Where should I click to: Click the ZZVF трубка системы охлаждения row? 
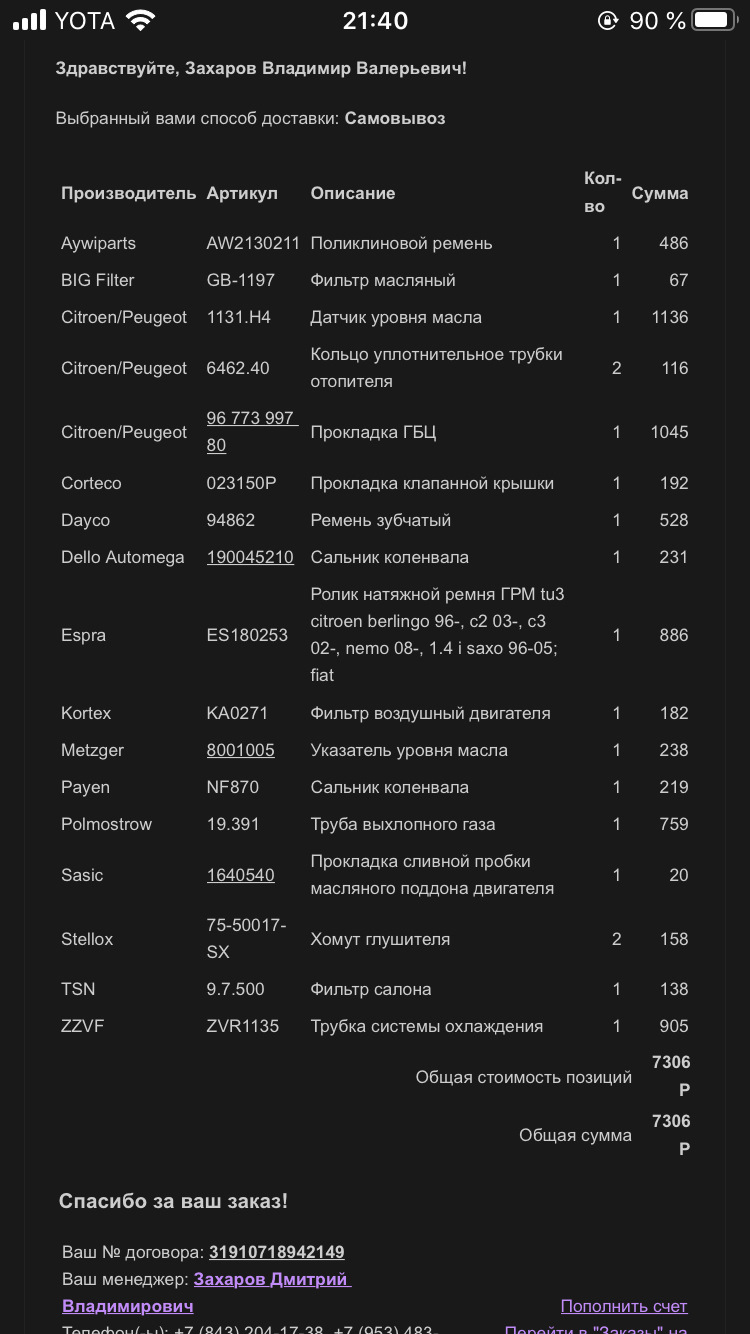point(375,1025)
